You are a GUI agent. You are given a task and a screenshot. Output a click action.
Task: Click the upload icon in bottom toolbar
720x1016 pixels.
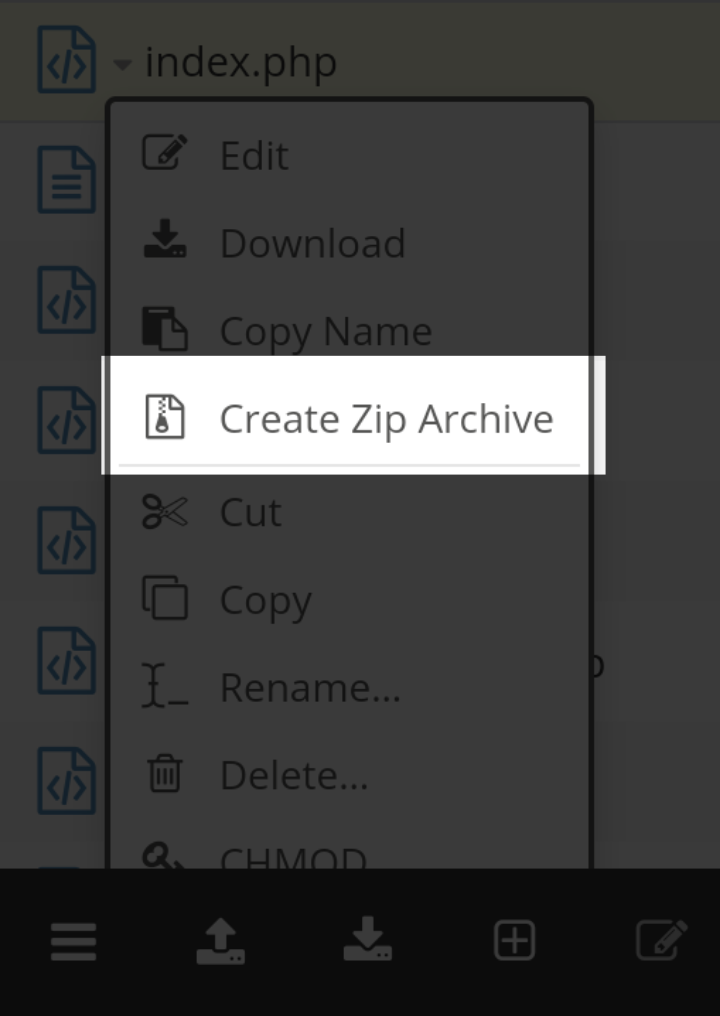(x=220, y=942)
